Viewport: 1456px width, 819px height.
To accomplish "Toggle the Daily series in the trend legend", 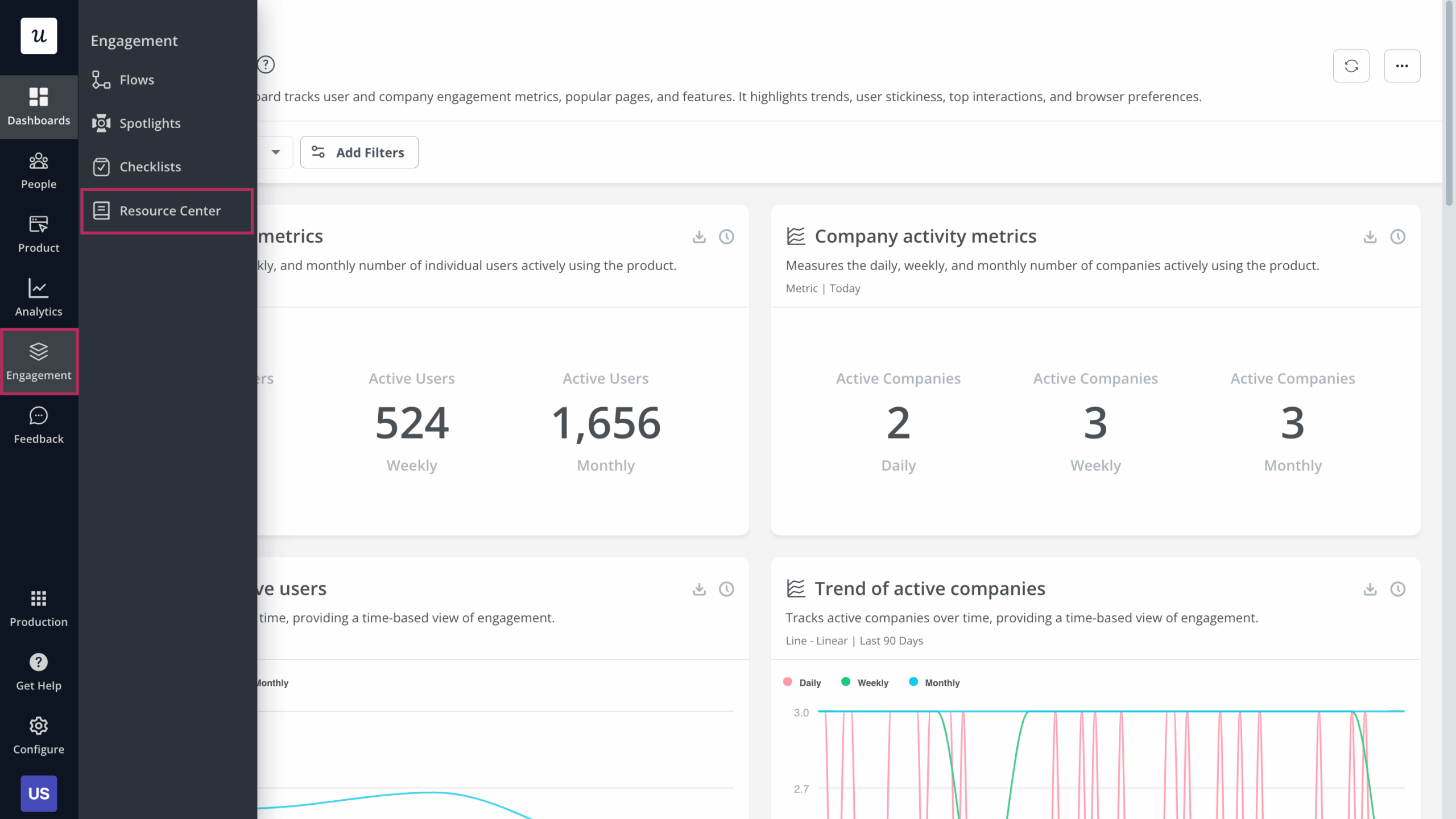I will coord(802,682).
